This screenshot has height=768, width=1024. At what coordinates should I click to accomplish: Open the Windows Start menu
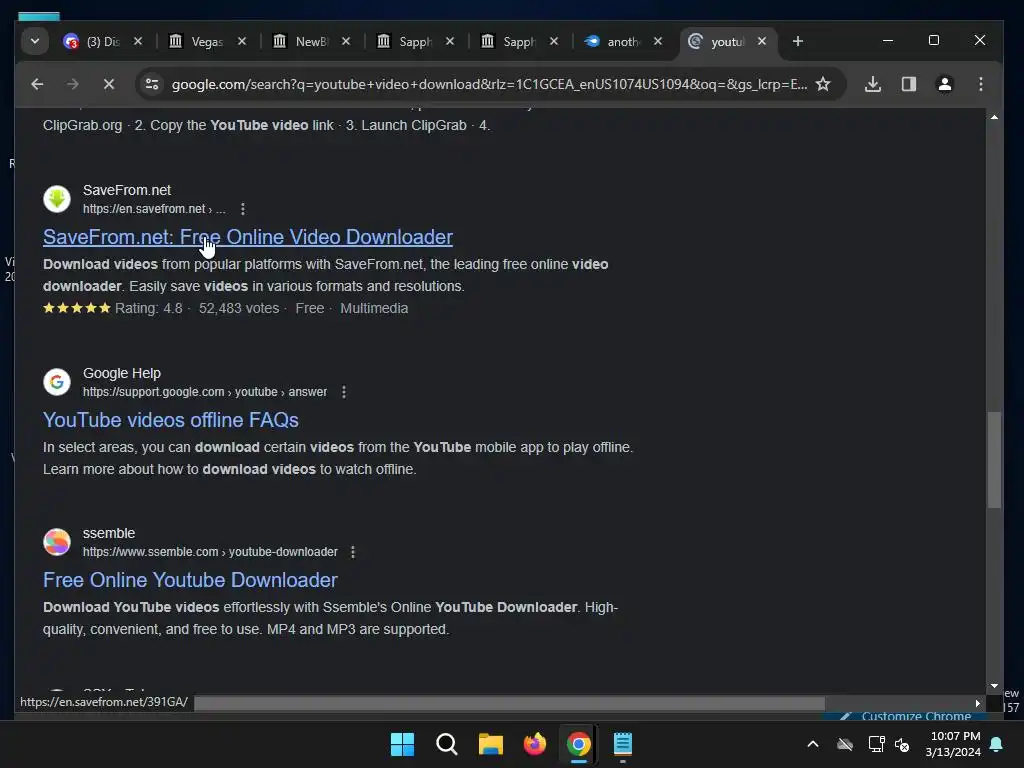(402, 744)
